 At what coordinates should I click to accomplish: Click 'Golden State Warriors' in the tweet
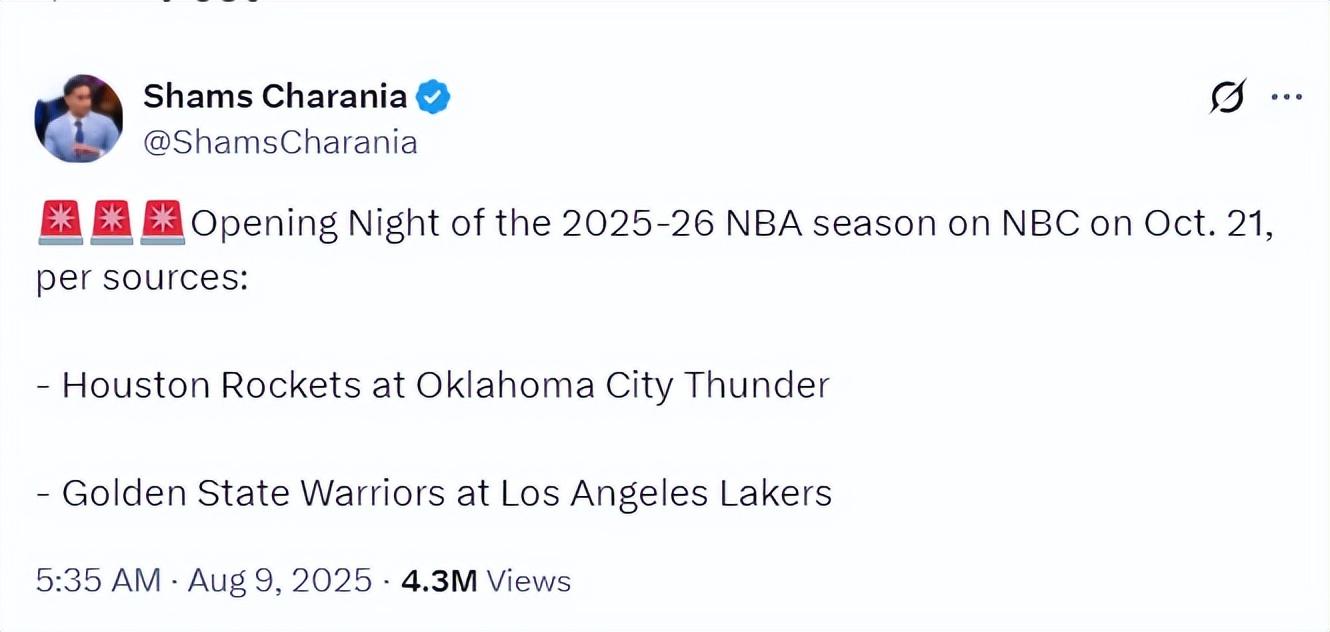[x=253, y=493]
